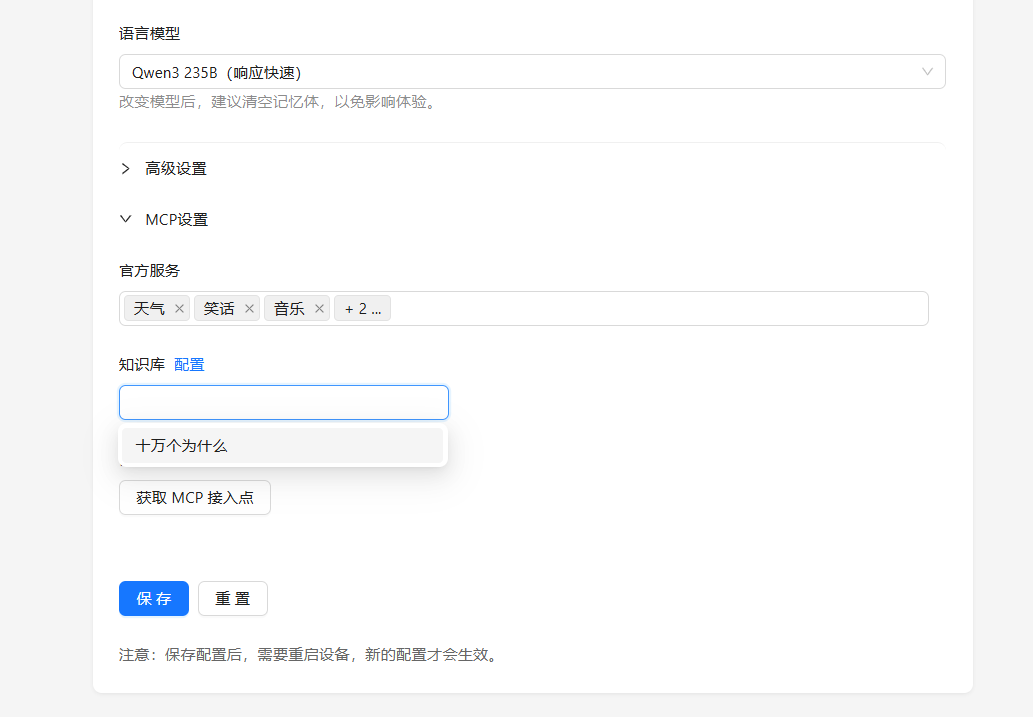This screenshot has width=1033, height=717.
Task: Click the dropdown chevron on the language model selector
Action: 926,71
